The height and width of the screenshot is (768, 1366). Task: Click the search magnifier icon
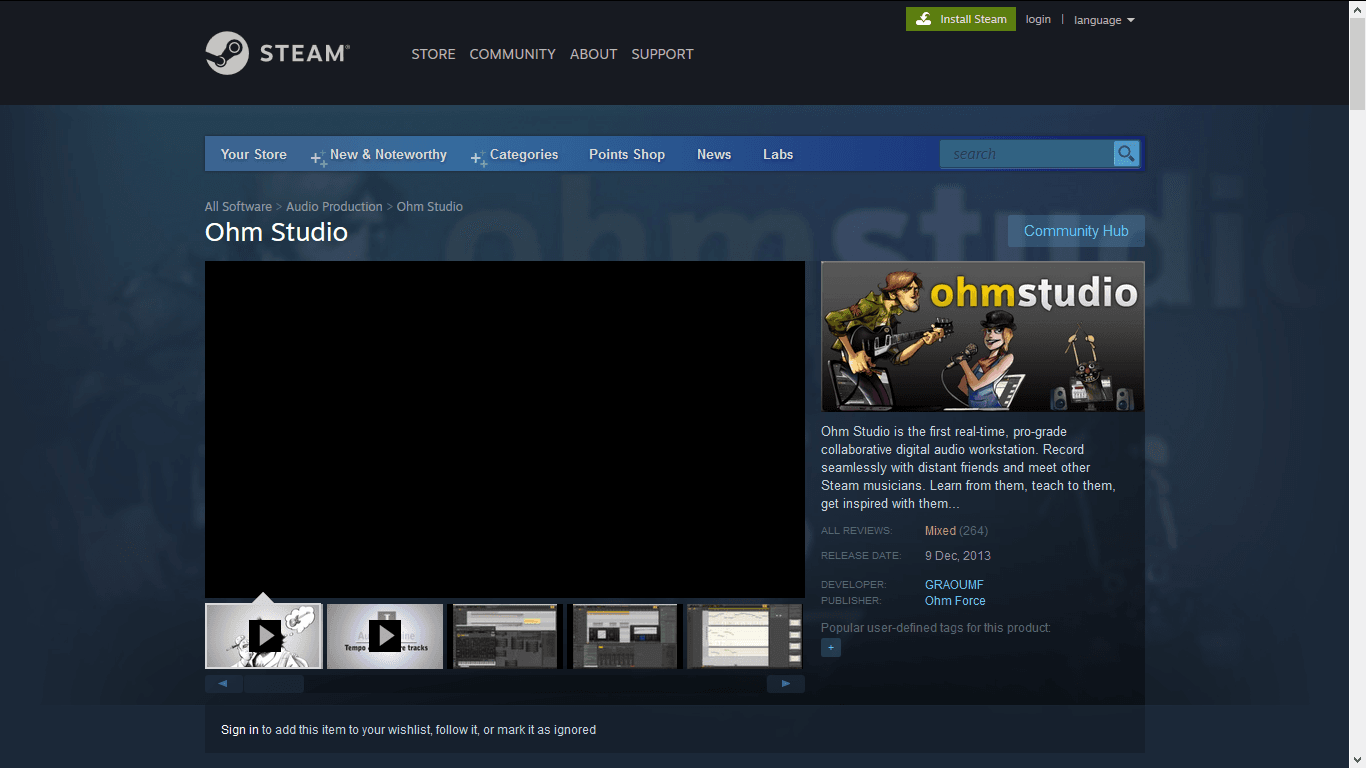1126,154
